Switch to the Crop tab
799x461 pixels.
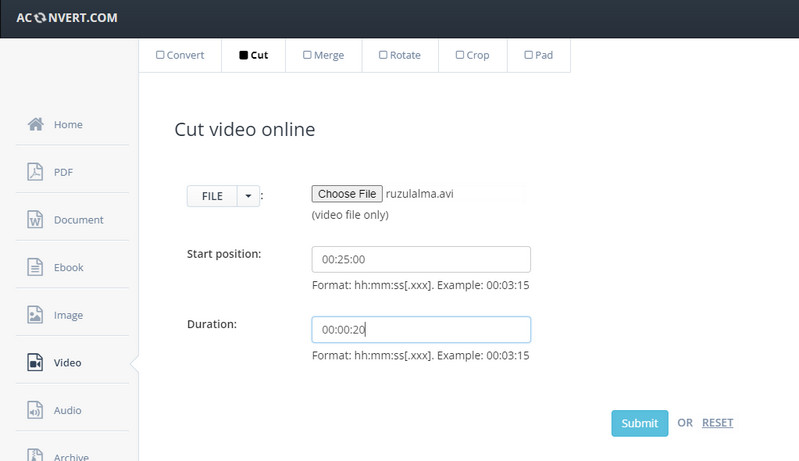click(x=472, y=56)
